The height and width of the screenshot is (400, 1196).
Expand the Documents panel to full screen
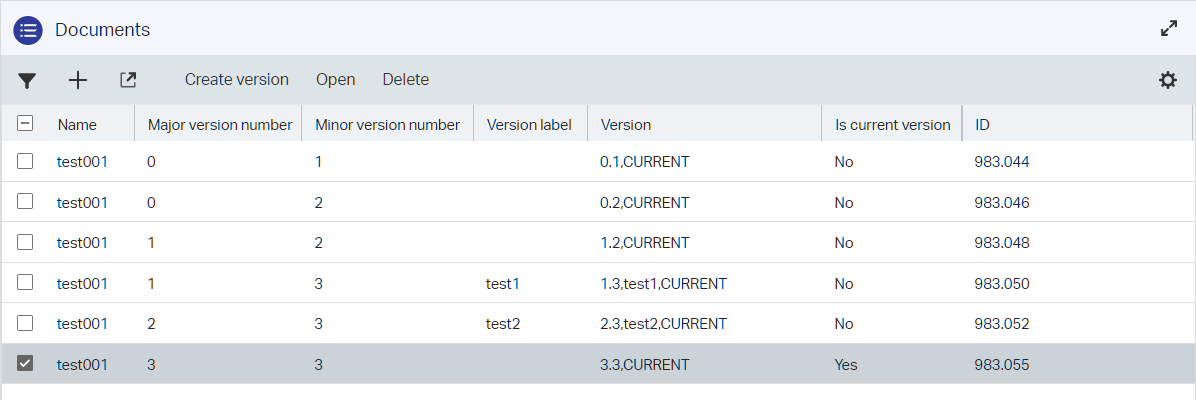1168,29
